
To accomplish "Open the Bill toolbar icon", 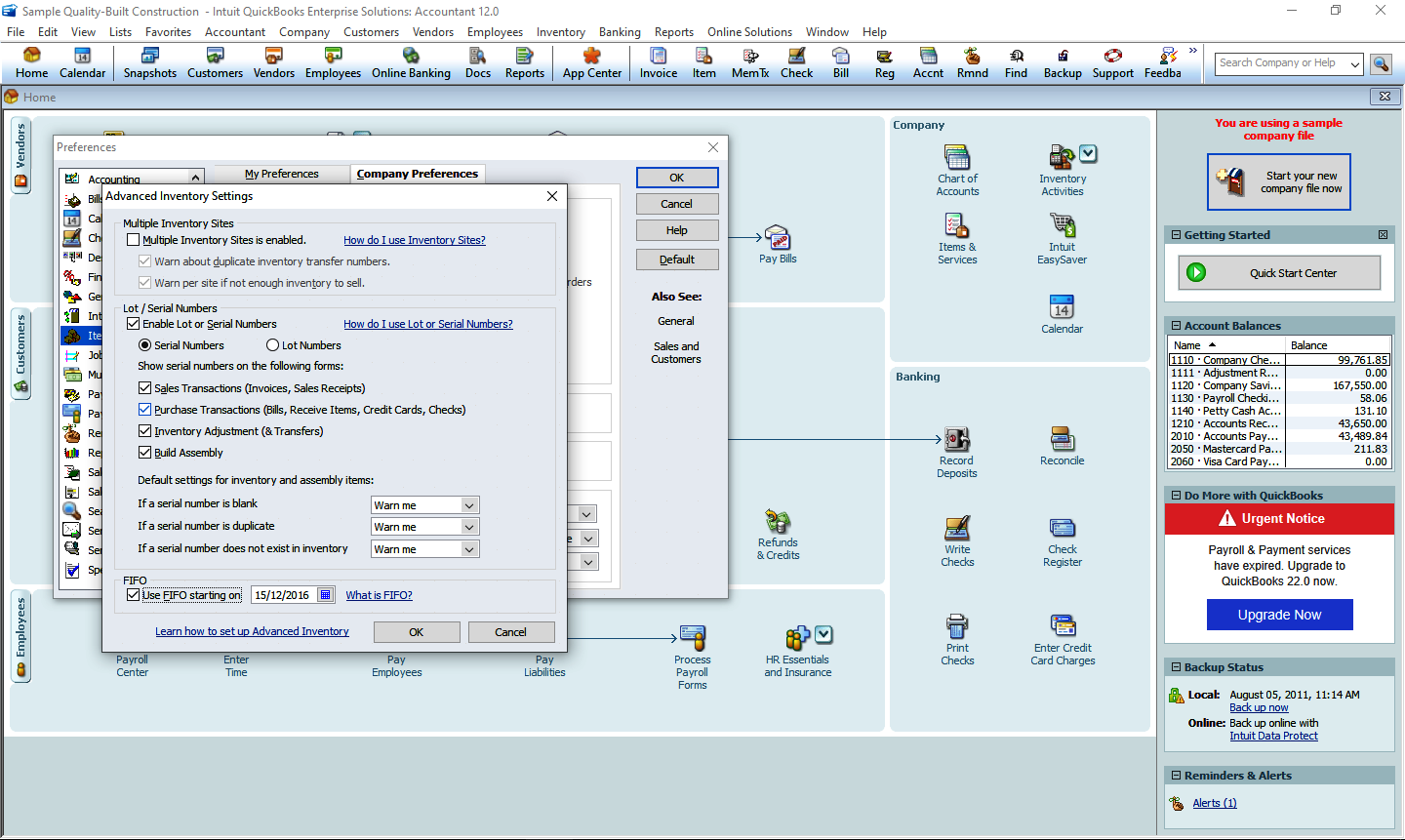I will 841,63.
